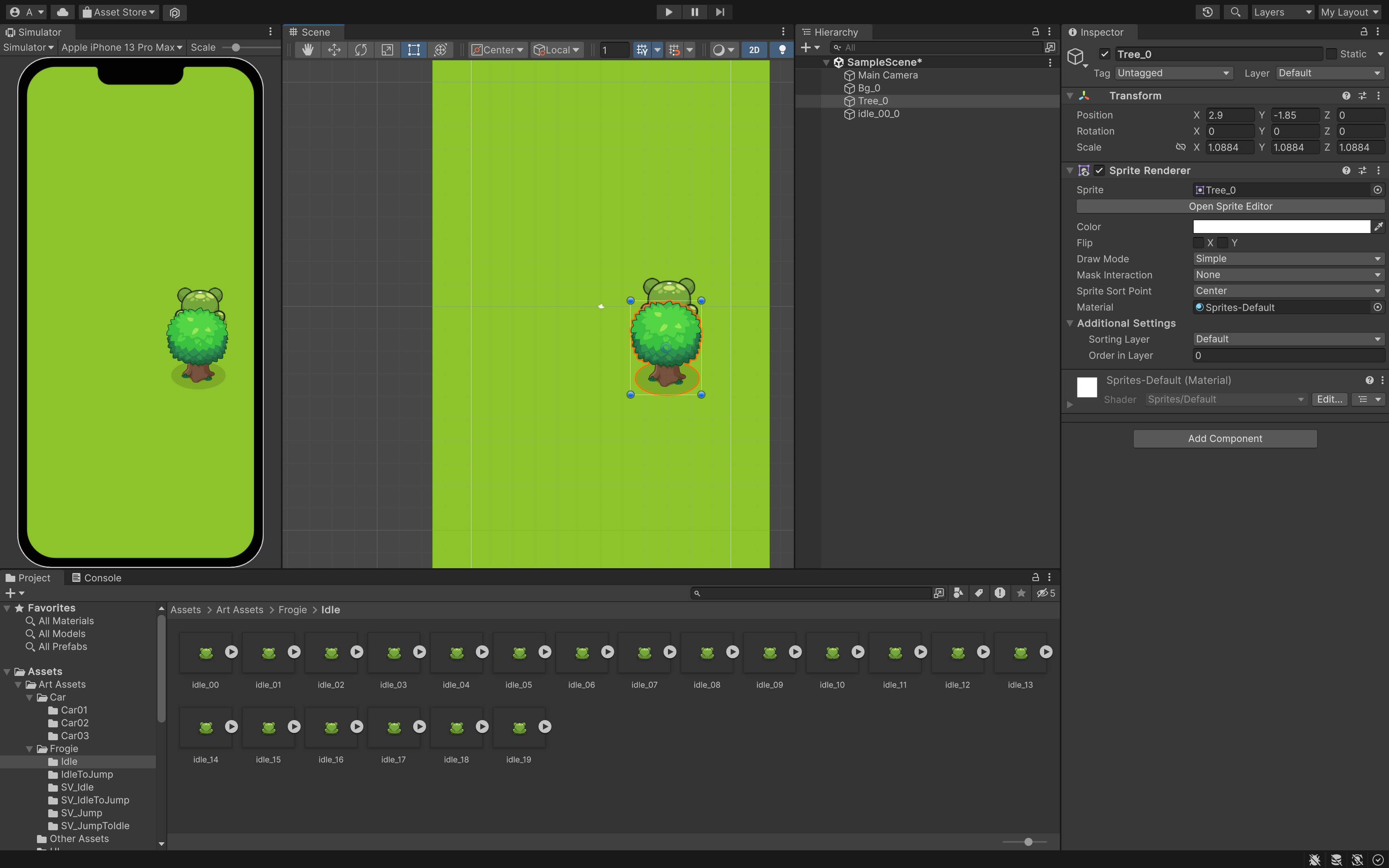Screen dimensions: 1389x868
Task: Disable the Sprite Renderer component checkbox
Action: point(1099,170)
